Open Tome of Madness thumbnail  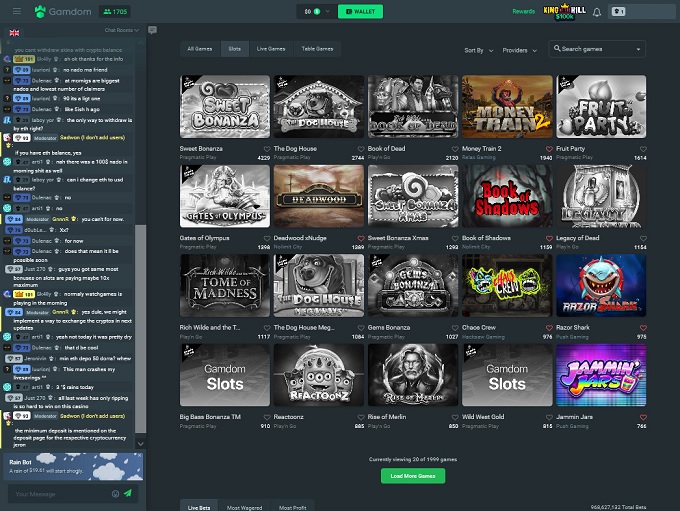click(x=225, y=285)
